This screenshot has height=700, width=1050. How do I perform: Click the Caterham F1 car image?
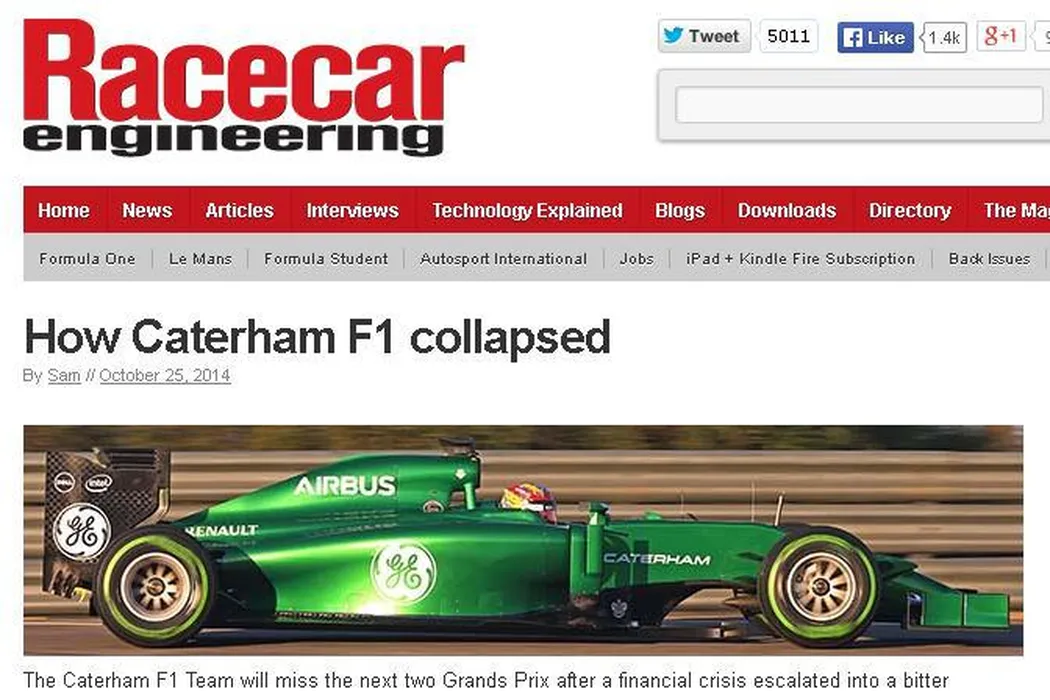pyautogui.click(x=523, y=540)
